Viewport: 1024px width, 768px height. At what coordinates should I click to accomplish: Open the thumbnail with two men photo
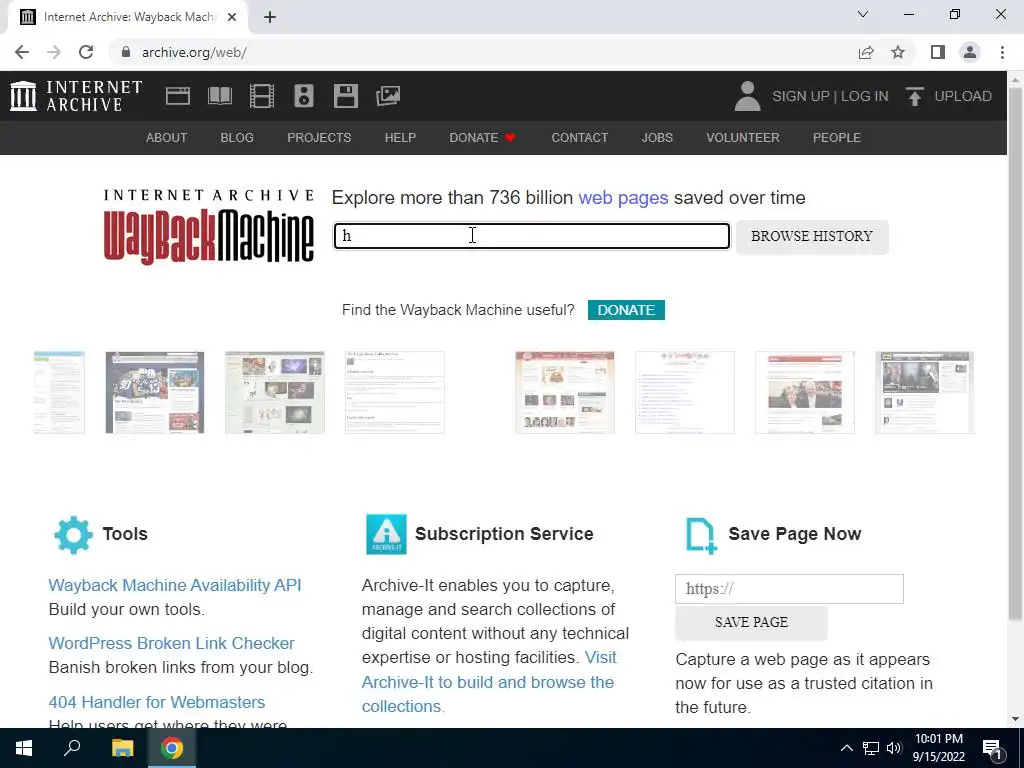[805, 392]
